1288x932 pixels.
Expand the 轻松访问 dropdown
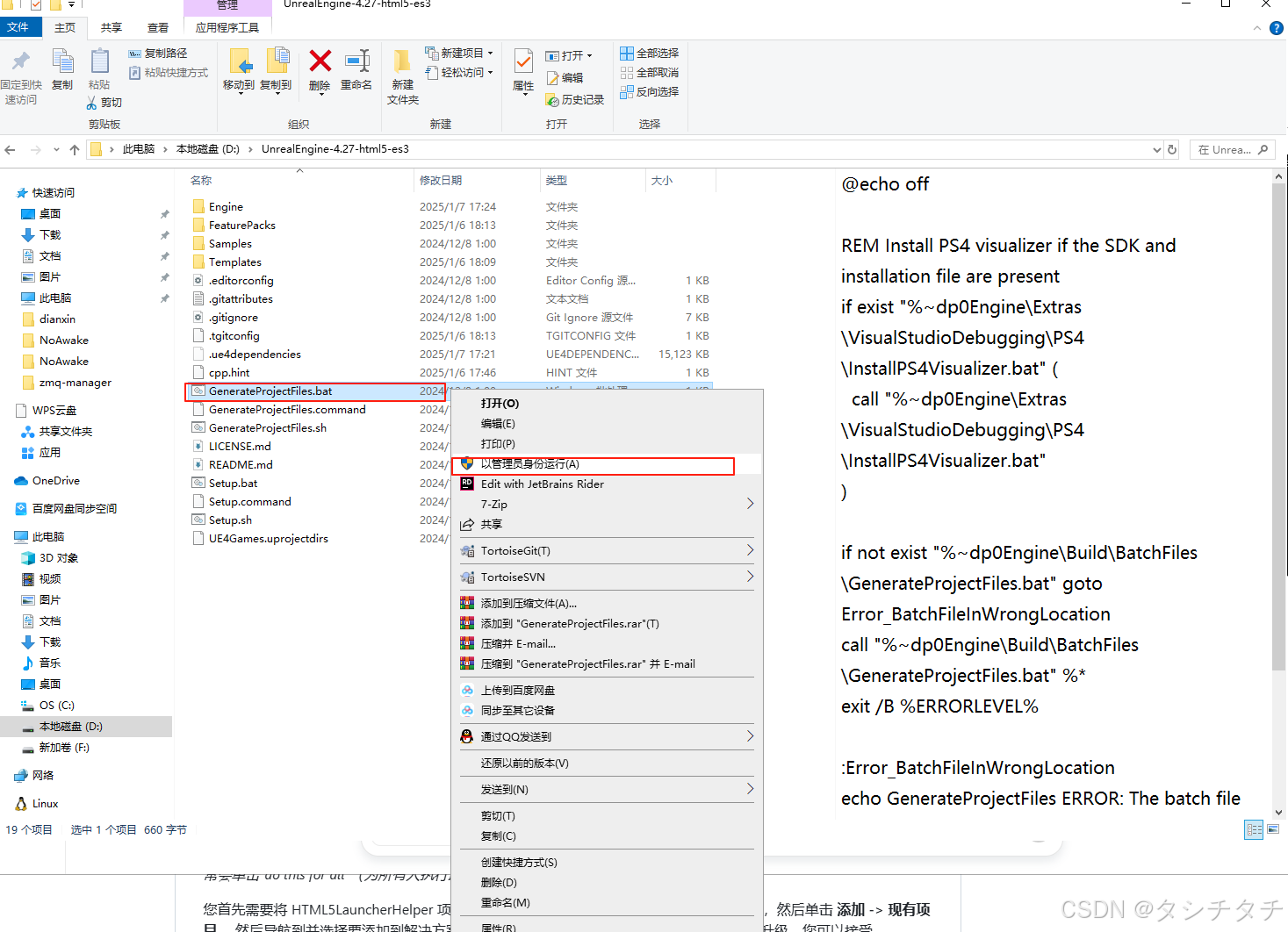click(x=489, y=72)
